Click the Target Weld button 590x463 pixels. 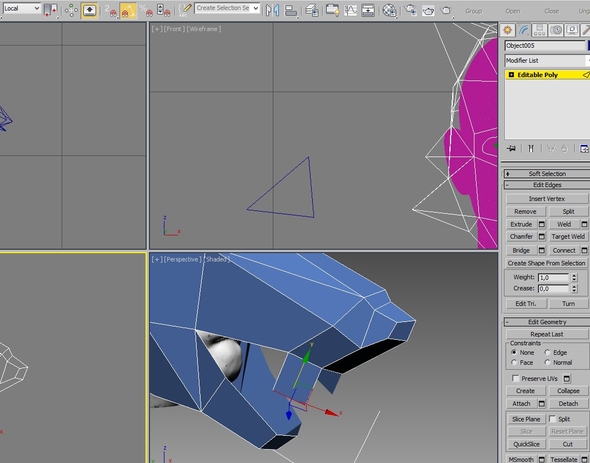coord(568,236)
